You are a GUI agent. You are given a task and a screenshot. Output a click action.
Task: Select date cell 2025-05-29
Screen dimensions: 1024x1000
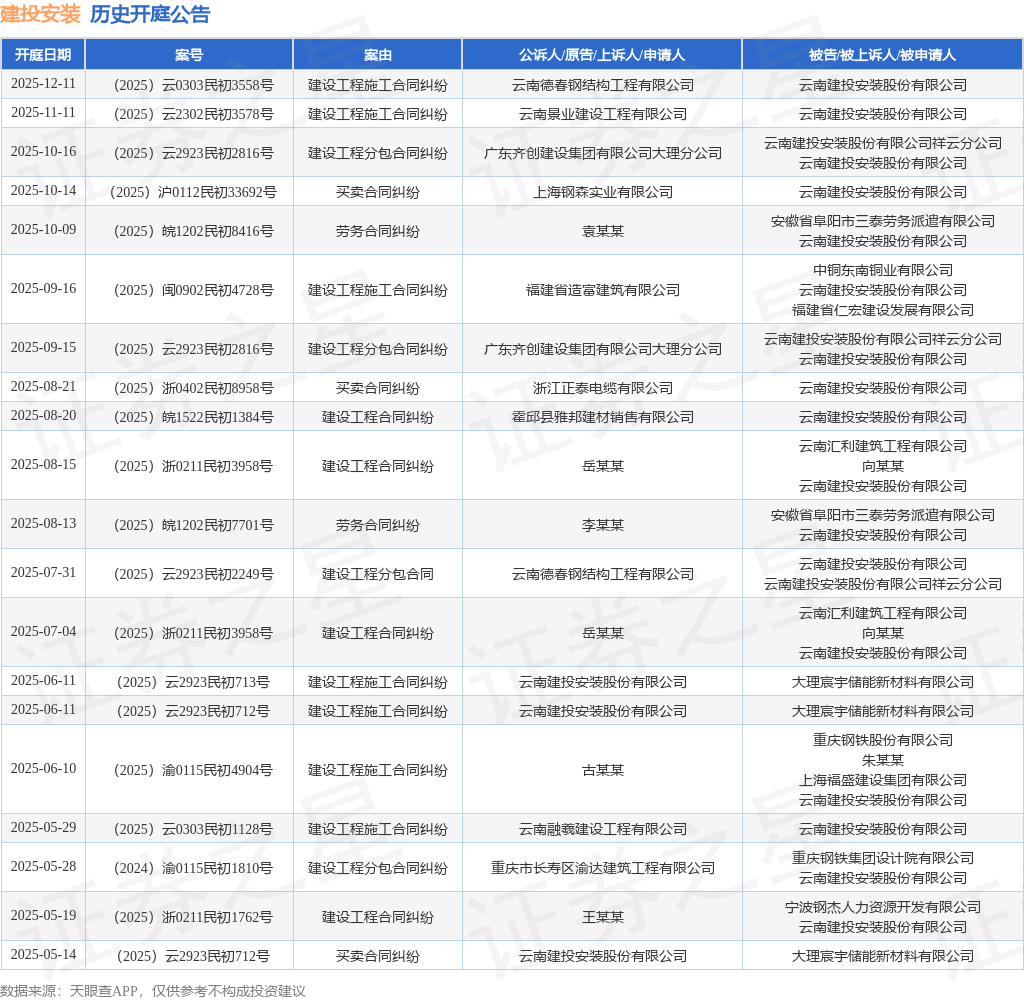(43, 828)
